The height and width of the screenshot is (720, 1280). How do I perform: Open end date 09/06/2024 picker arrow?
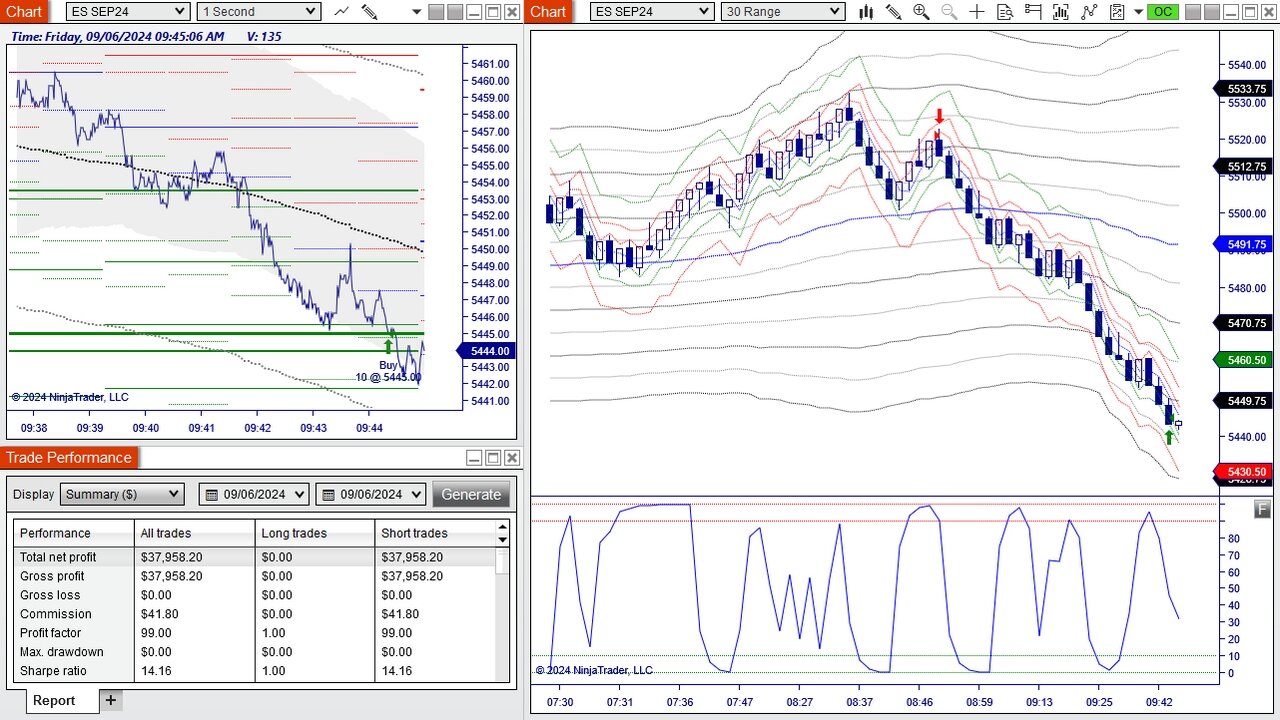click(415, 494)
